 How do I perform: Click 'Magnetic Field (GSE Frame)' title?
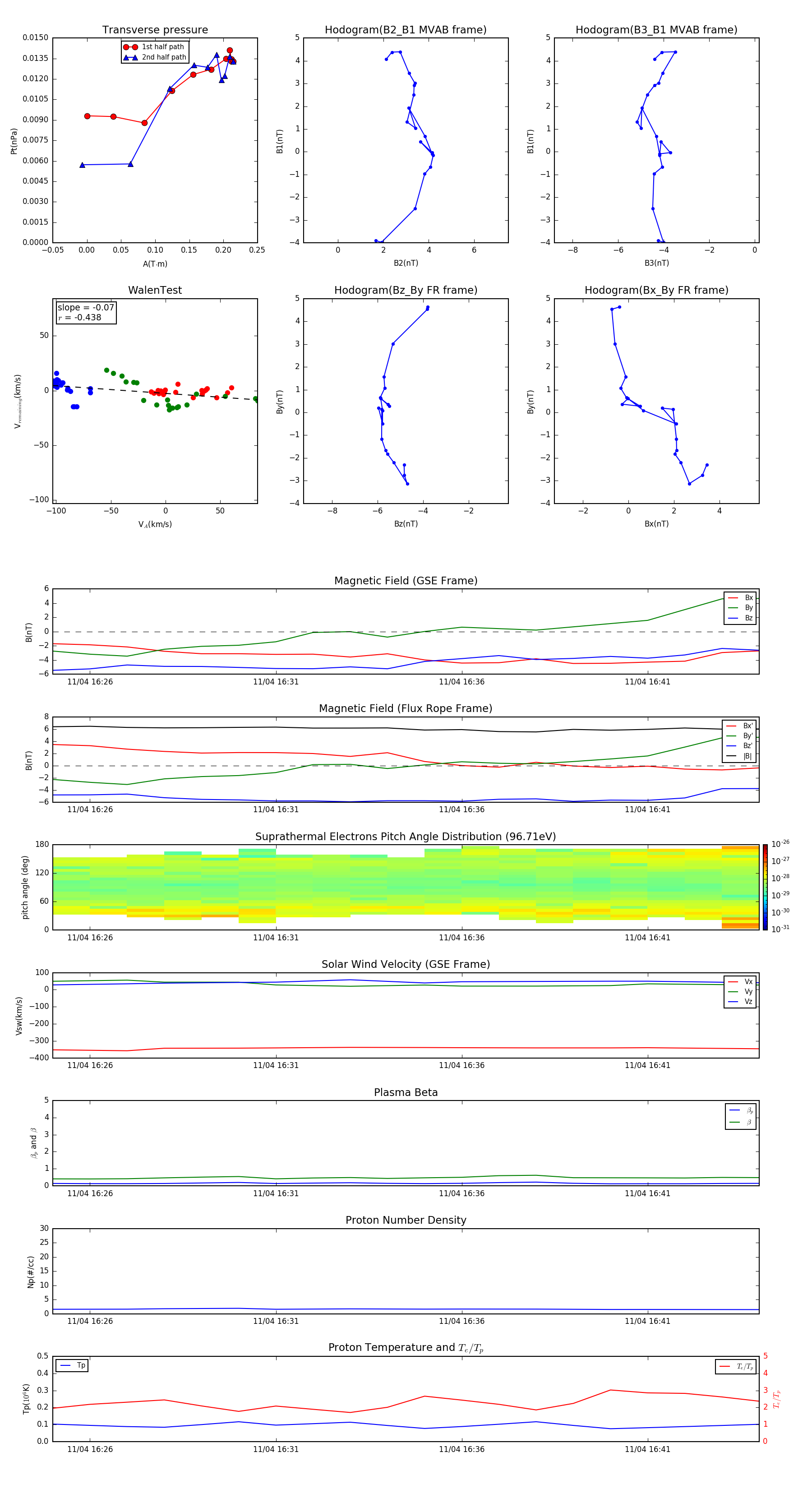(x=406, y=581)
